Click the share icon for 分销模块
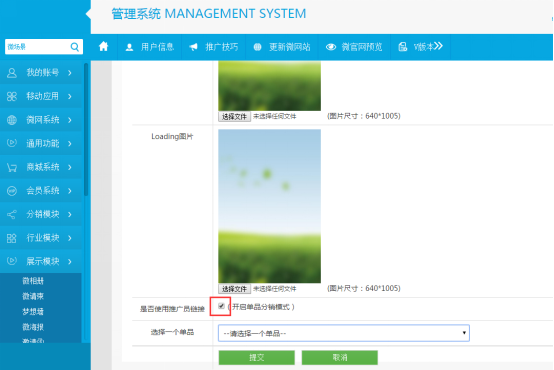Screen dimensions: 554x370 tap(12, 214)
